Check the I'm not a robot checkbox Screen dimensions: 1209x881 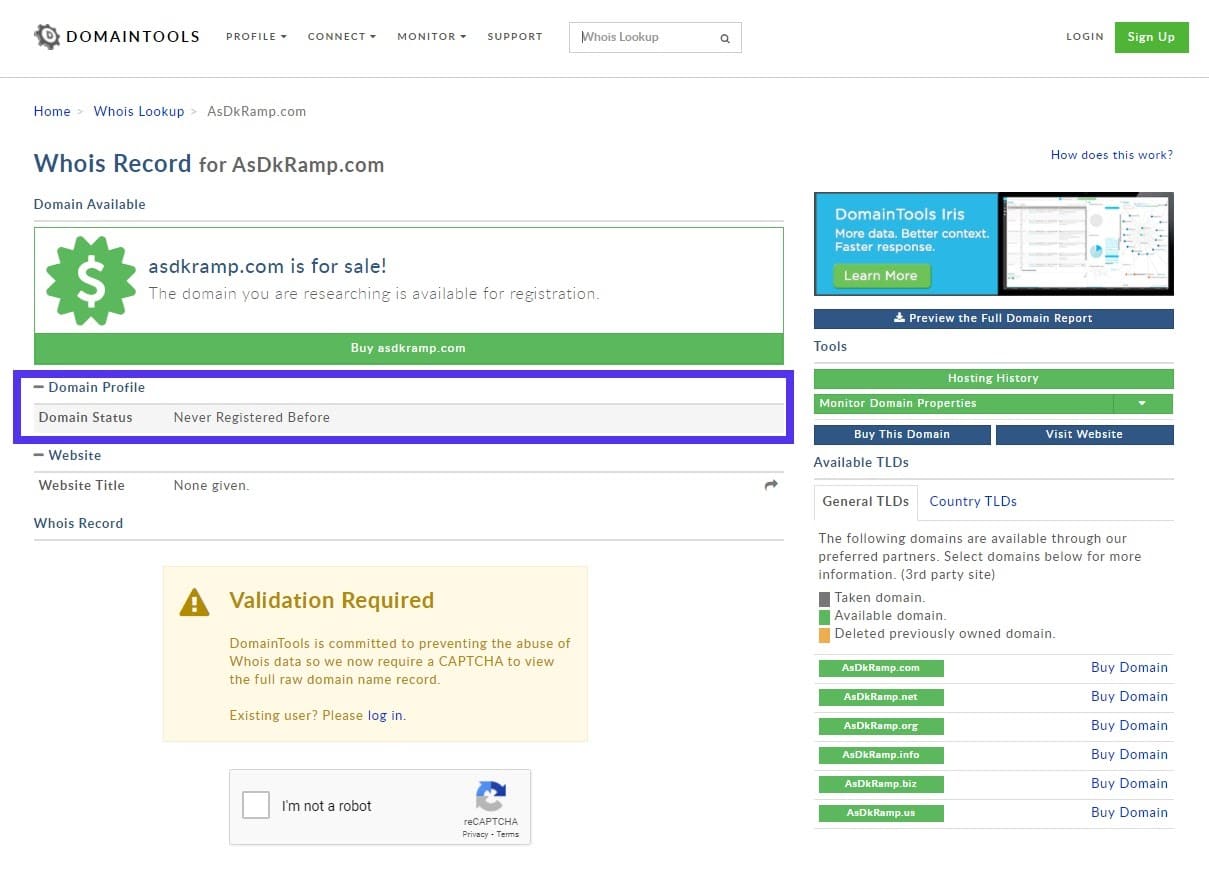coord(256,804)
